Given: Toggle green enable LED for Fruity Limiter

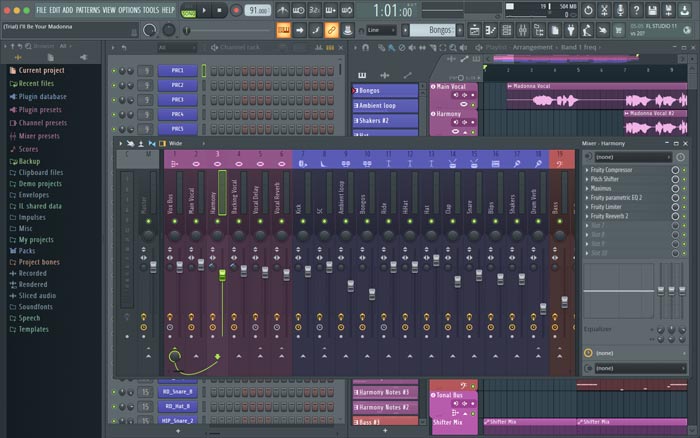Looking at the screenshot, I should [x=684, y=207].
